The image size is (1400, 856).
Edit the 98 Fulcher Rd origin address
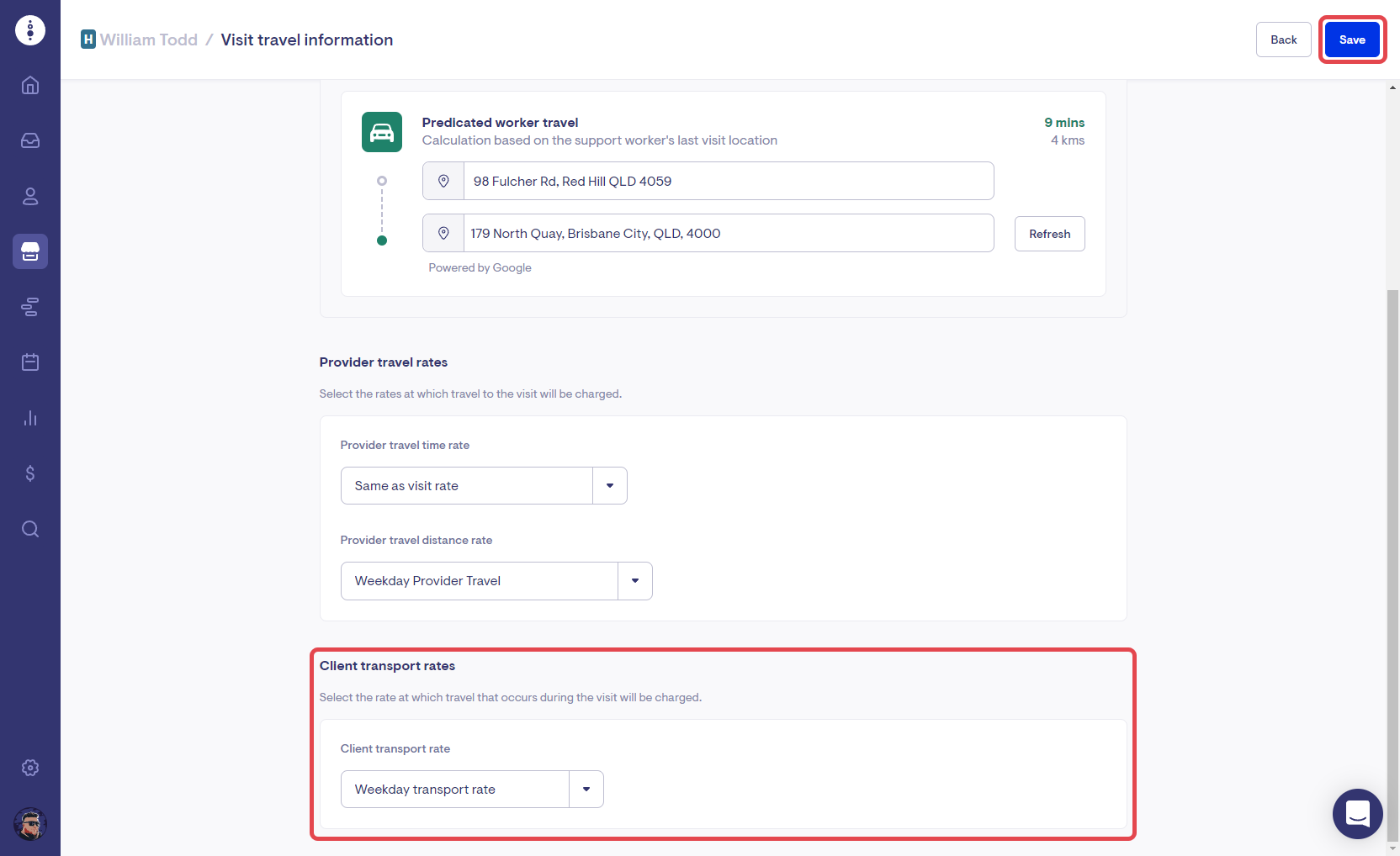[x=728, y=181]
